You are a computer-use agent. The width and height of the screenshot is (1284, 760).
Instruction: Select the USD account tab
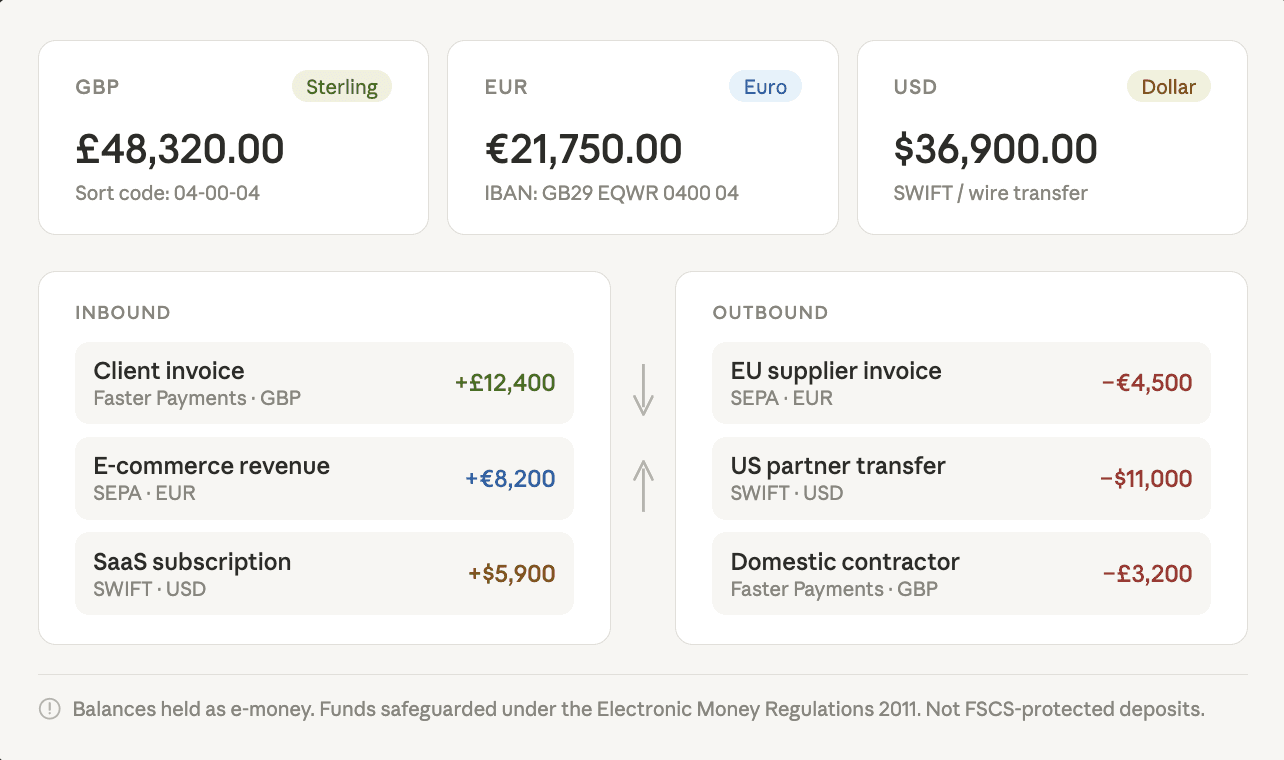pos(914,87)
